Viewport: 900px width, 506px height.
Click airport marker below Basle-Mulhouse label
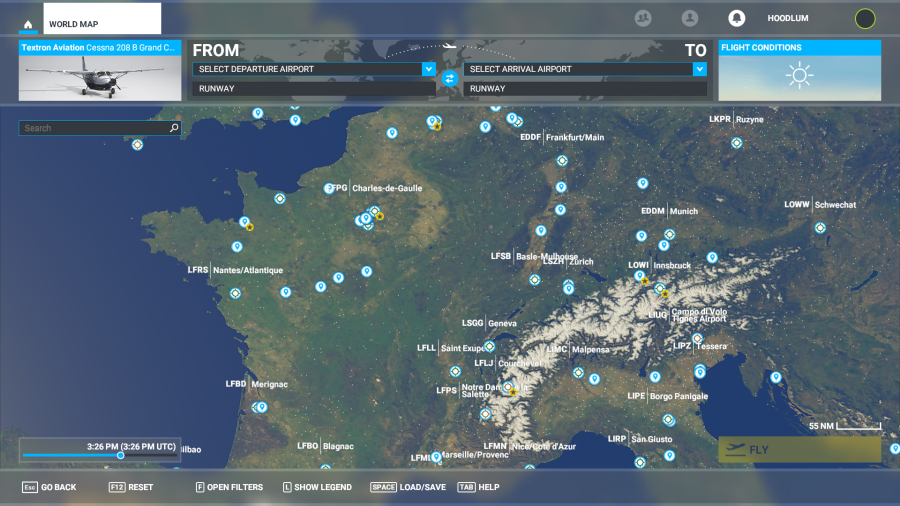coord(534,280)
